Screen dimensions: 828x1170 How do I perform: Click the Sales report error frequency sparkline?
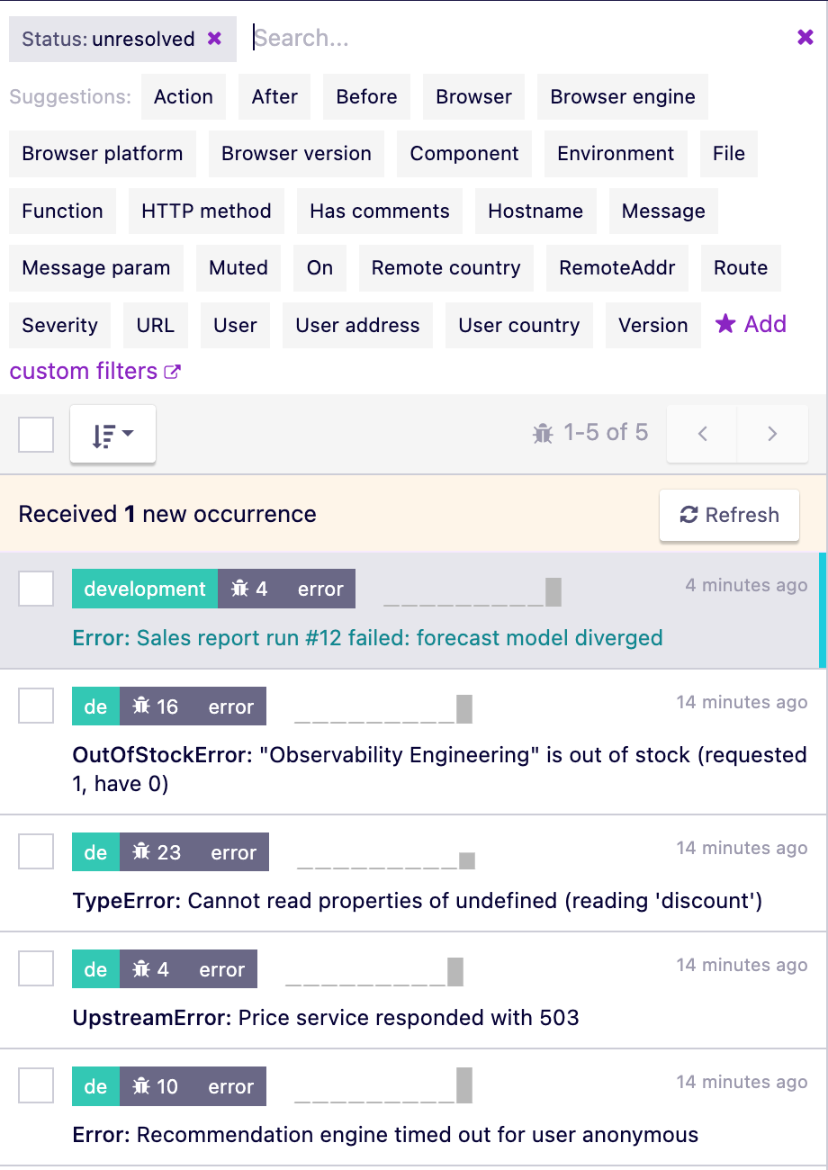pos(472,592)
